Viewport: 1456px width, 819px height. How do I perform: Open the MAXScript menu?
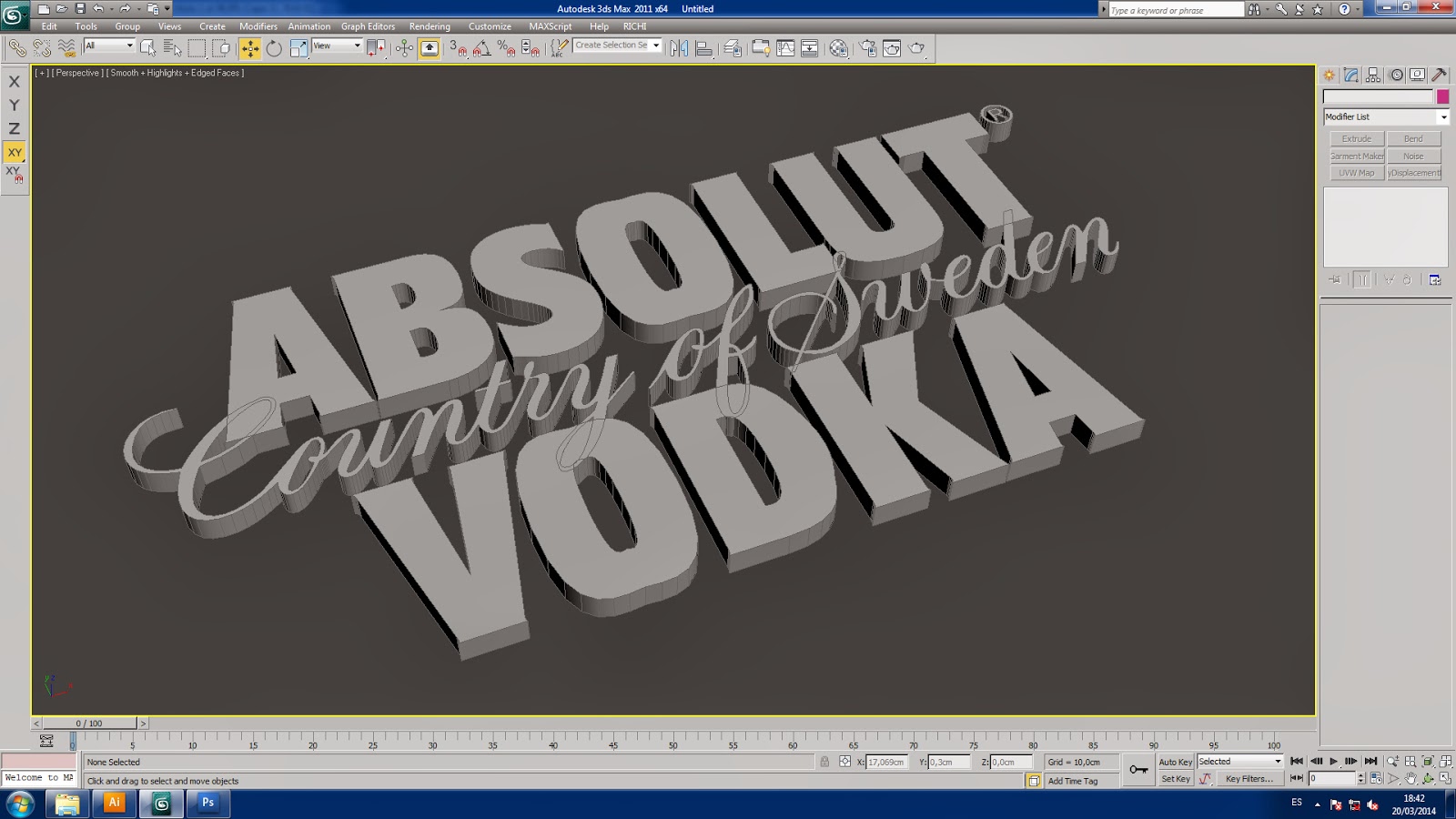point(551,26)
